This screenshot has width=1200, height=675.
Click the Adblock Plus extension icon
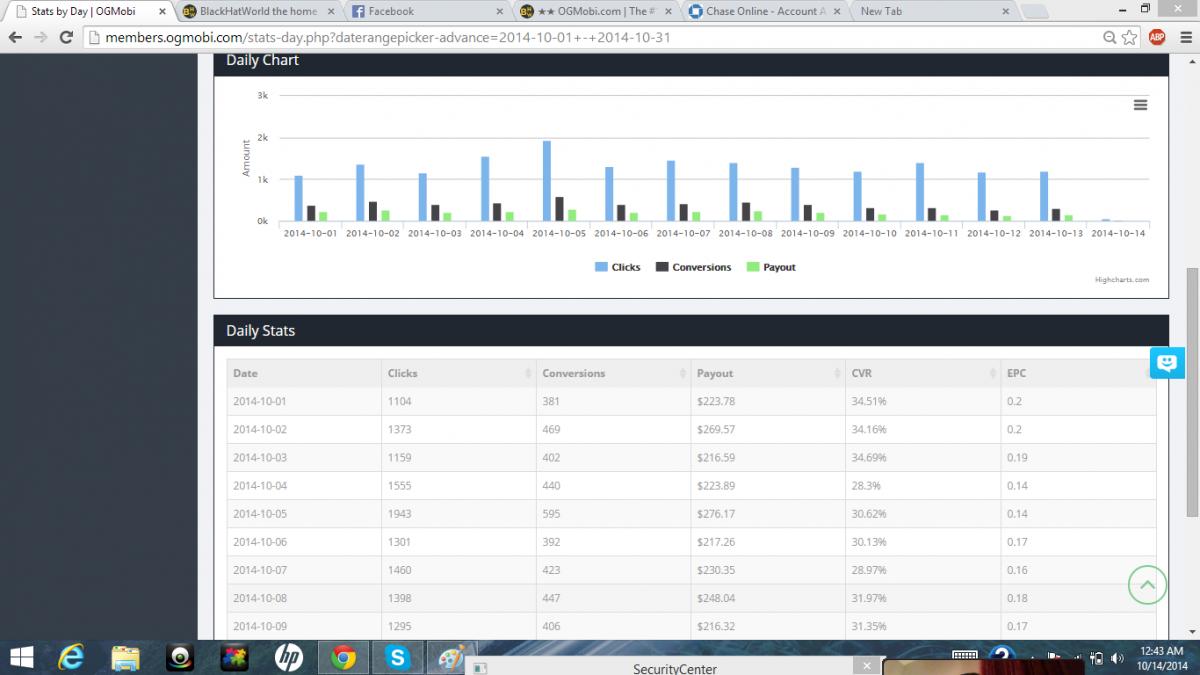tap(1157, 37)
